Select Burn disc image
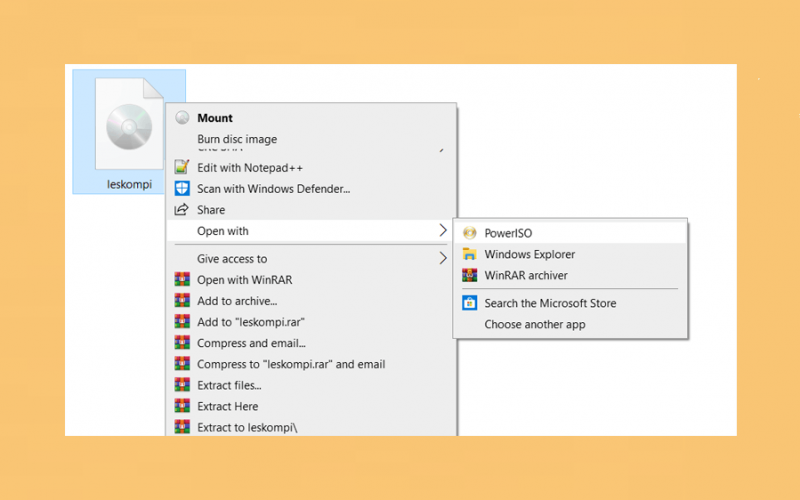This screenshot has height=500, width=800. (x=237, y=139)
